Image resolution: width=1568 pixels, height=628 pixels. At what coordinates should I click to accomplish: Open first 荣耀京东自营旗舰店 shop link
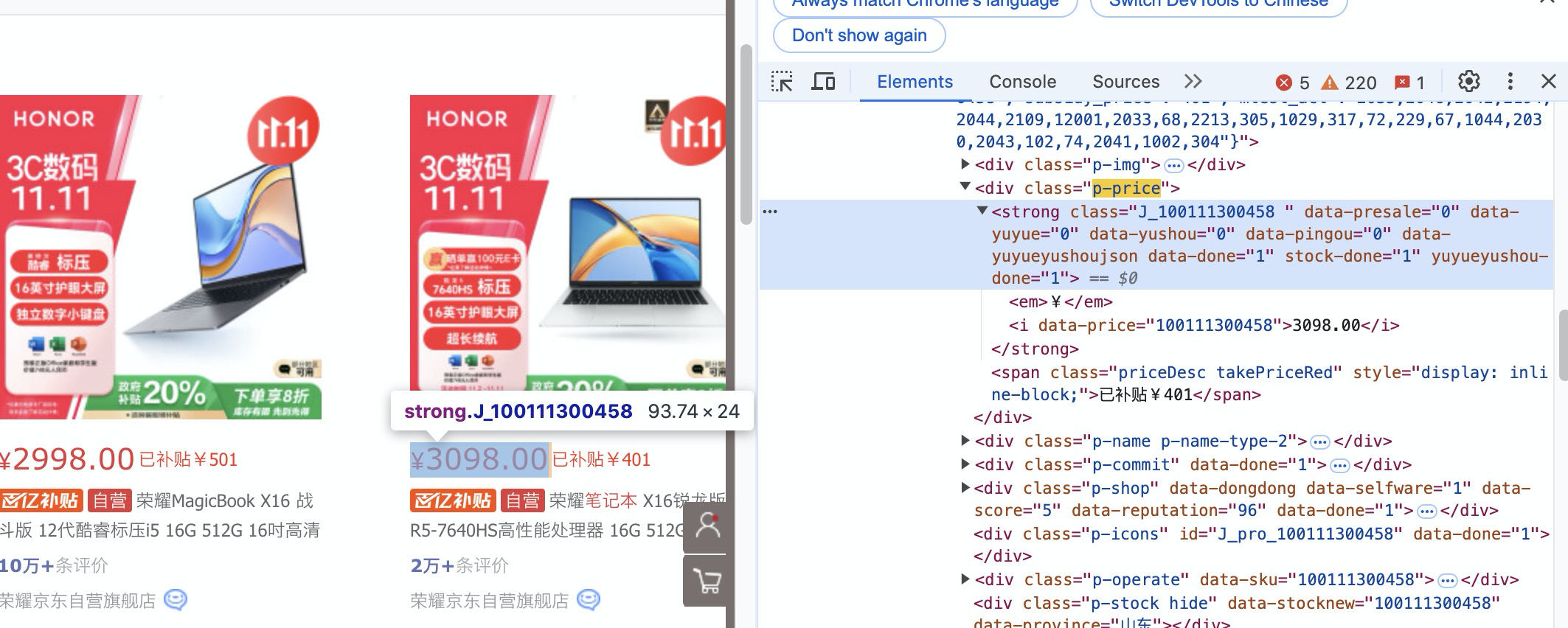coord(78,601)
